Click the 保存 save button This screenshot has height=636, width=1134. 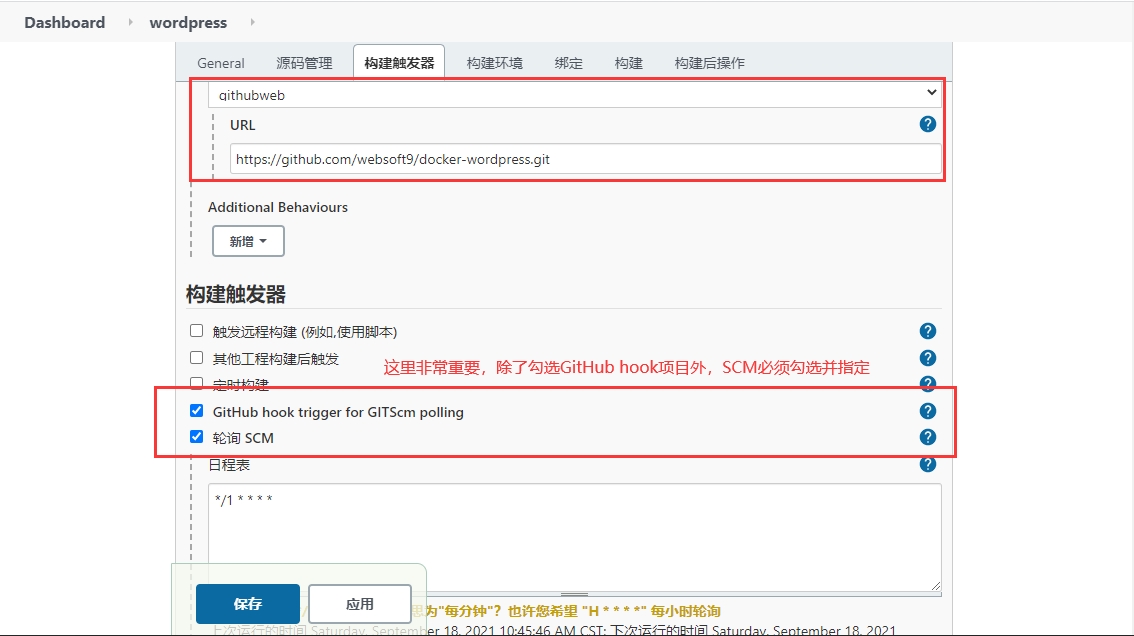pos(247,604)
